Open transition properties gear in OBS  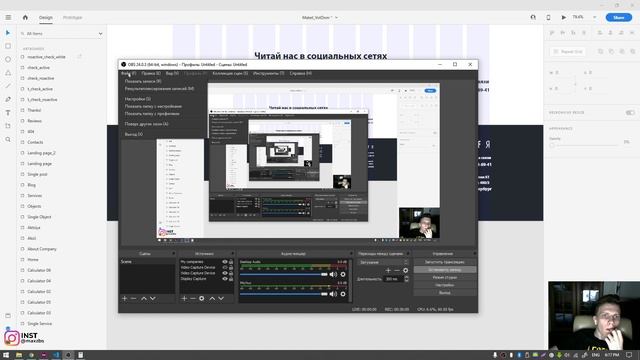tap(405, 270)
